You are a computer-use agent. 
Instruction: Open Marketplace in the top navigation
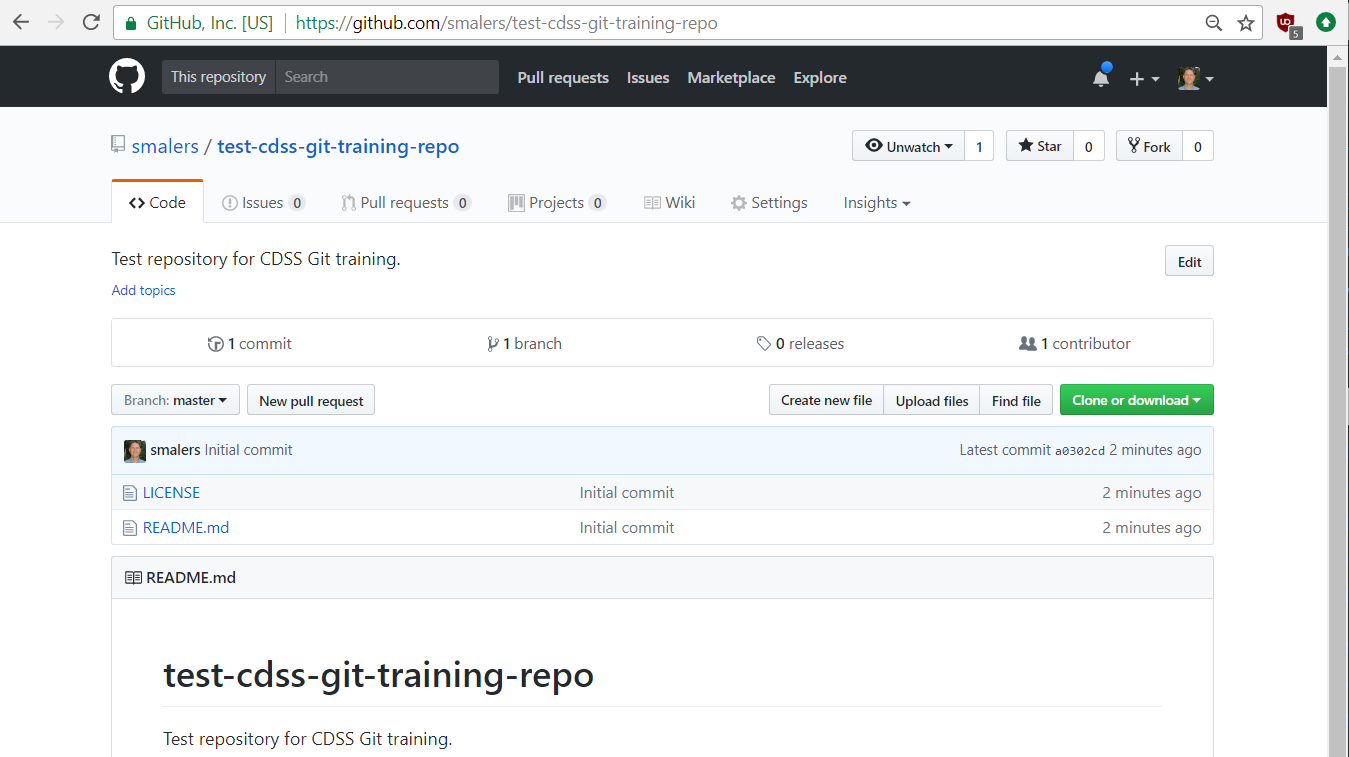[x=731, y=77]
